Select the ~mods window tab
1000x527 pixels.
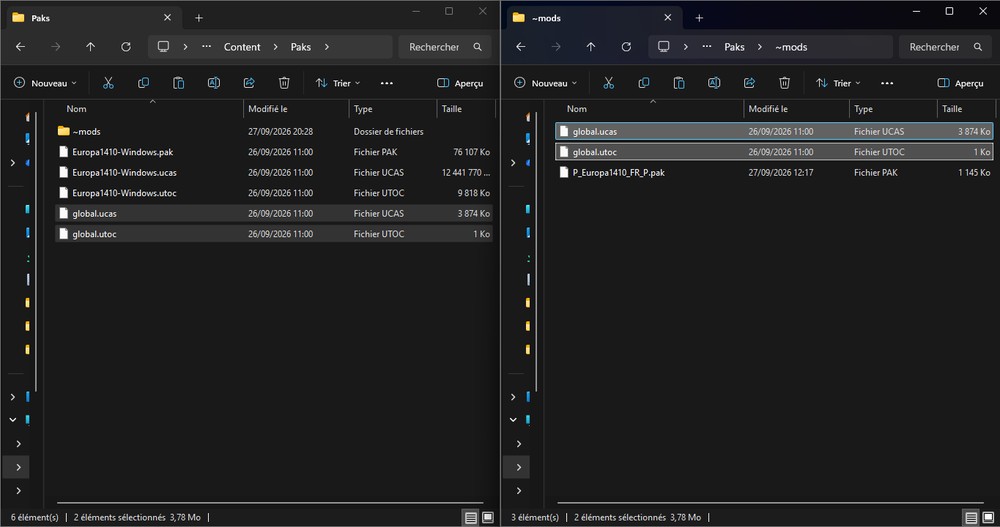[x=593, y=18]
